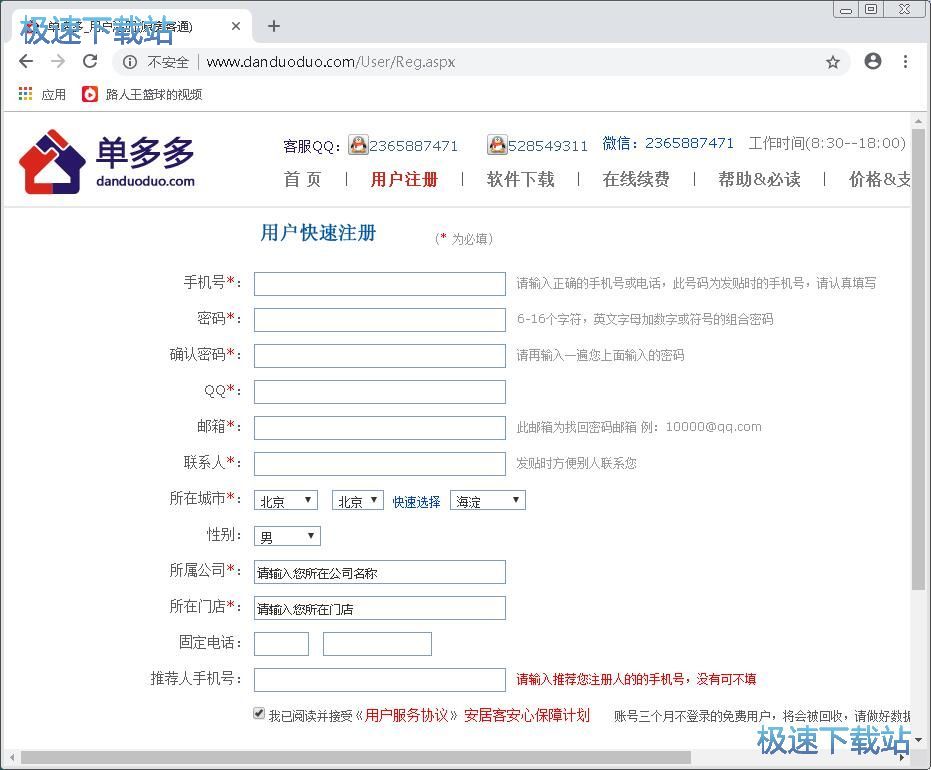Viewport: 931px width, 770px height.
Task: Open 软件下载 nav item
Action: pyautogui.click(x=520, y=179)
